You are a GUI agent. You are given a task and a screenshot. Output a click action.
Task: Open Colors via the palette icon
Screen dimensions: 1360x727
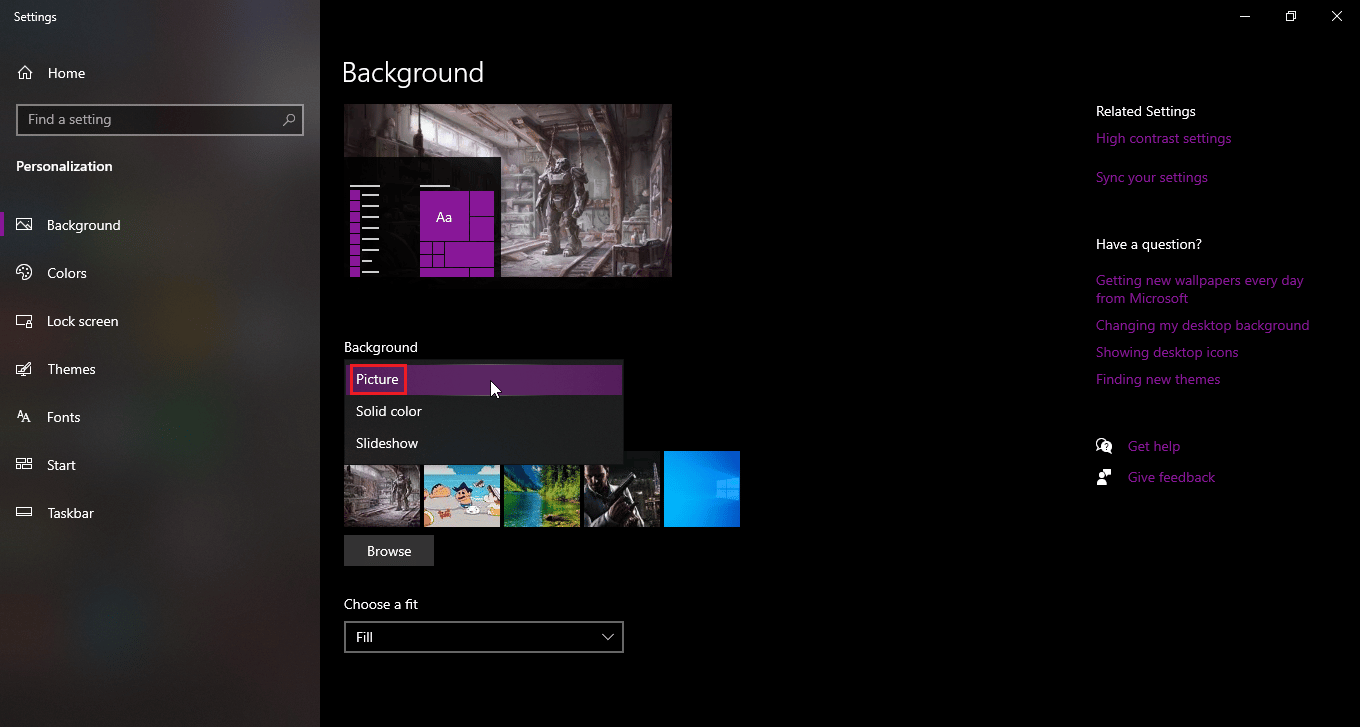pos(25,273)
